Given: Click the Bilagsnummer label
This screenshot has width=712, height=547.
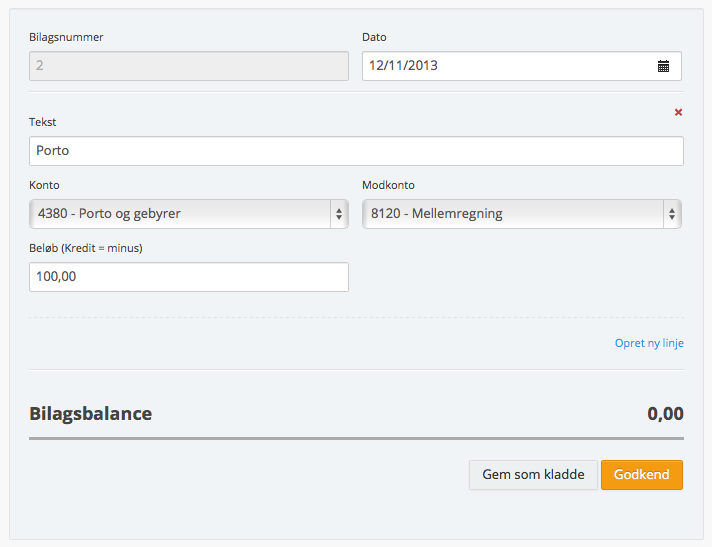Looking at the screenshot, I should 66,37.
